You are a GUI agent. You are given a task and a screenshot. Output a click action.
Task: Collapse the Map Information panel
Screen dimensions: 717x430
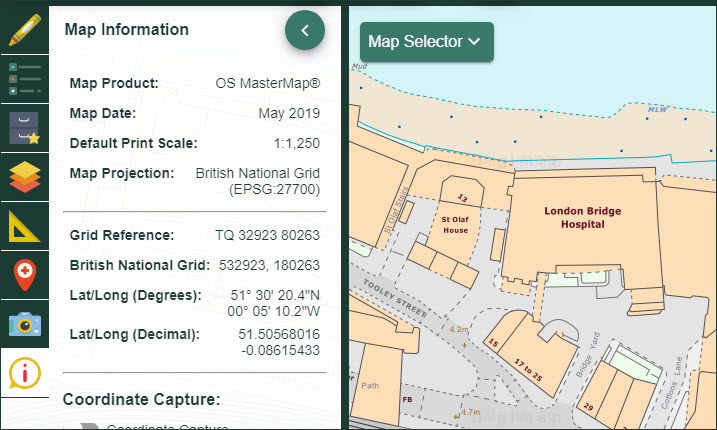point(305,30)
